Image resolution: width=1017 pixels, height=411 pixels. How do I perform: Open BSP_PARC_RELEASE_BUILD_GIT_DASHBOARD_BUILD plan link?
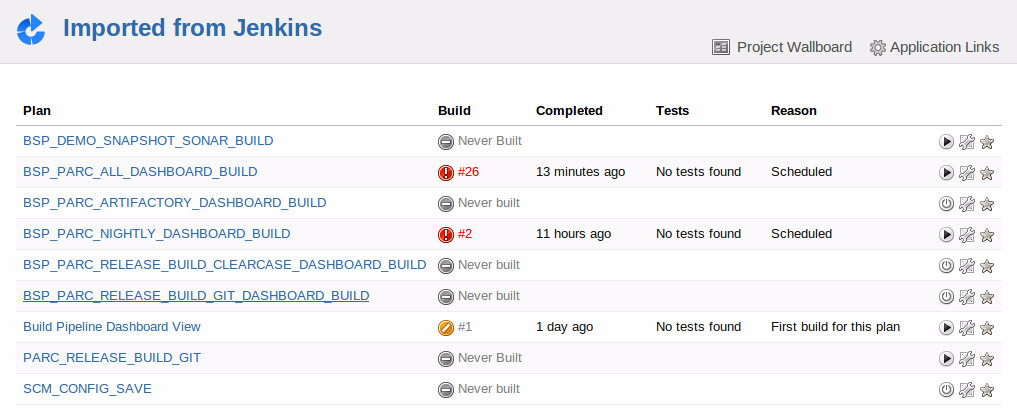[196, 296]
